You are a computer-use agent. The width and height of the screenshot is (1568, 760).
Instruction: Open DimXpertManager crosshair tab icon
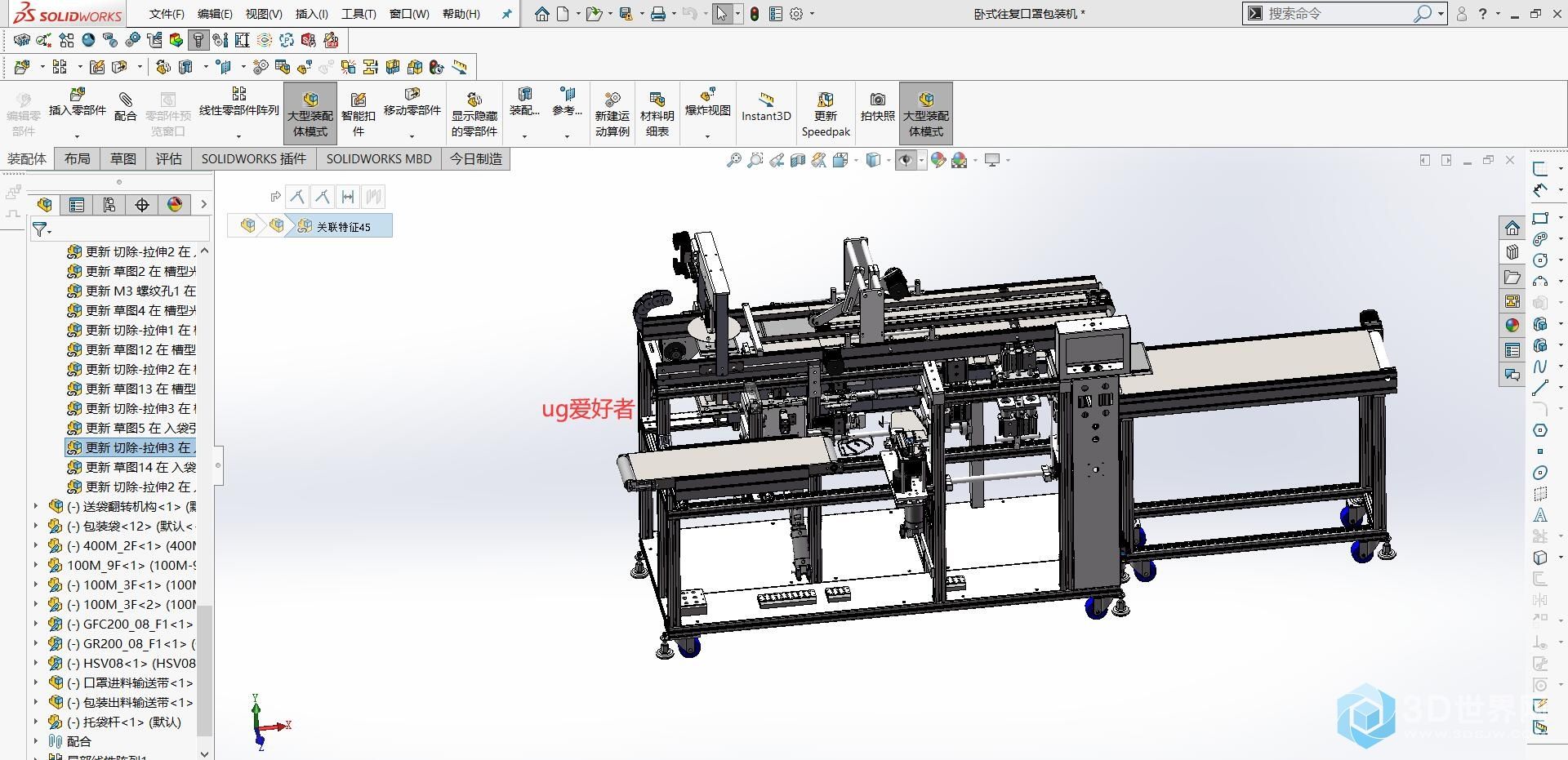click(x=142, y=205)
